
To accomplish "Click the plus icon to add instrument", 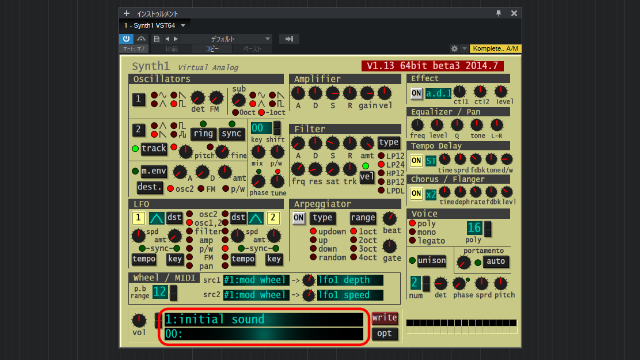I will click(126, 13).
